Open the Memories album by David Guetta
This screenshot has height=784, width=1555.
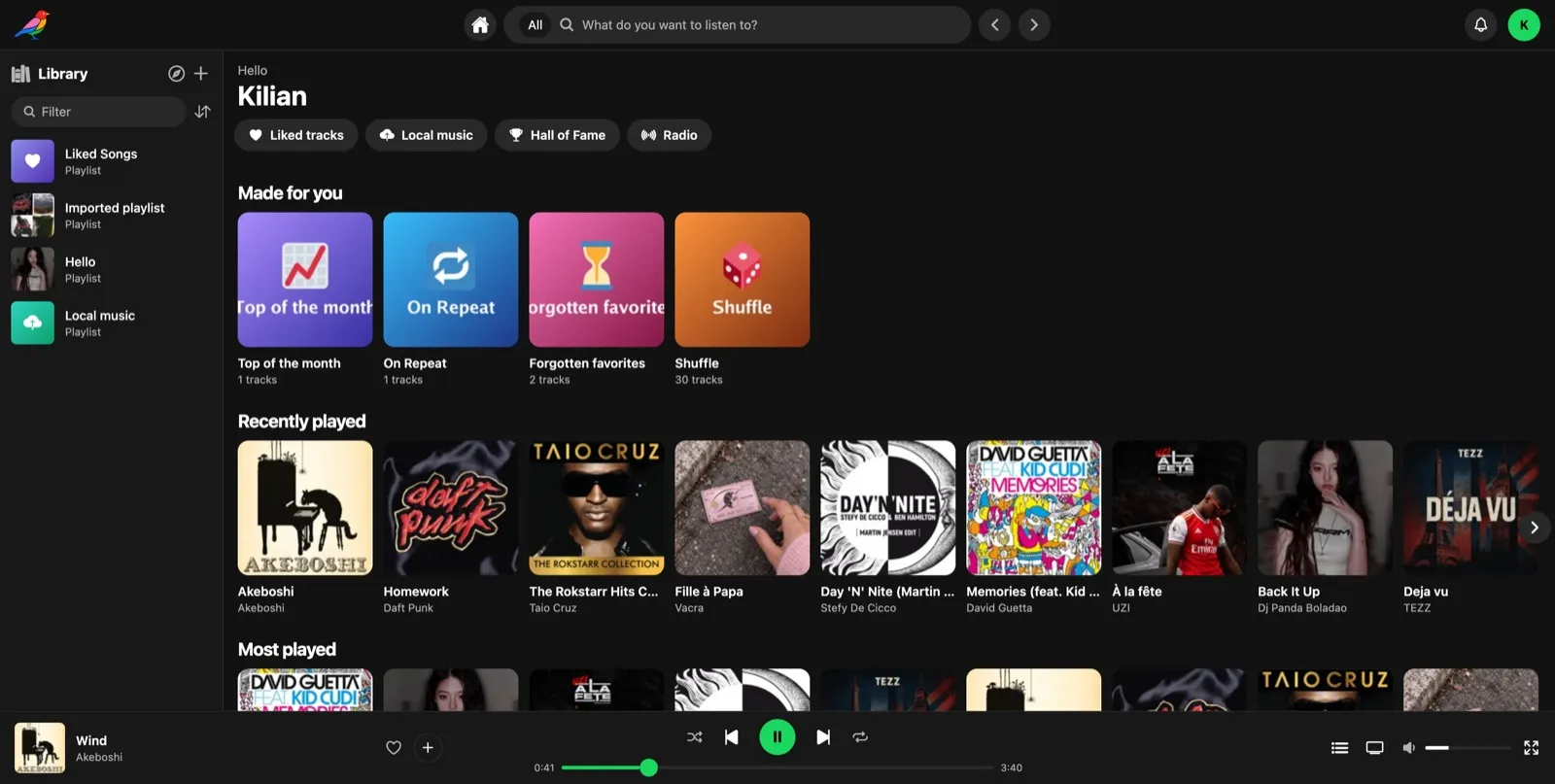[1034, 528]
